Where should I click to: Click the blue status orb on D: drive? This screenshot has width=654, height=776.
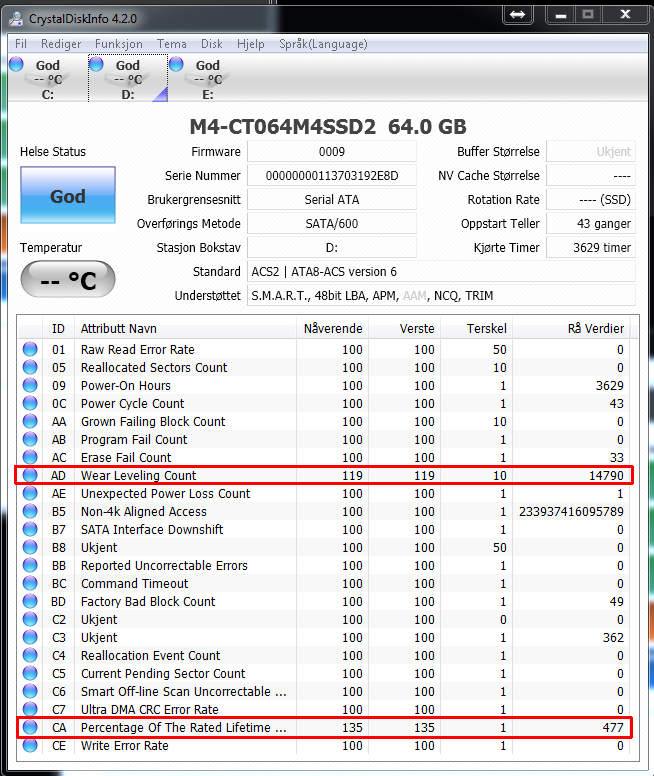click(x=96, y=64)
